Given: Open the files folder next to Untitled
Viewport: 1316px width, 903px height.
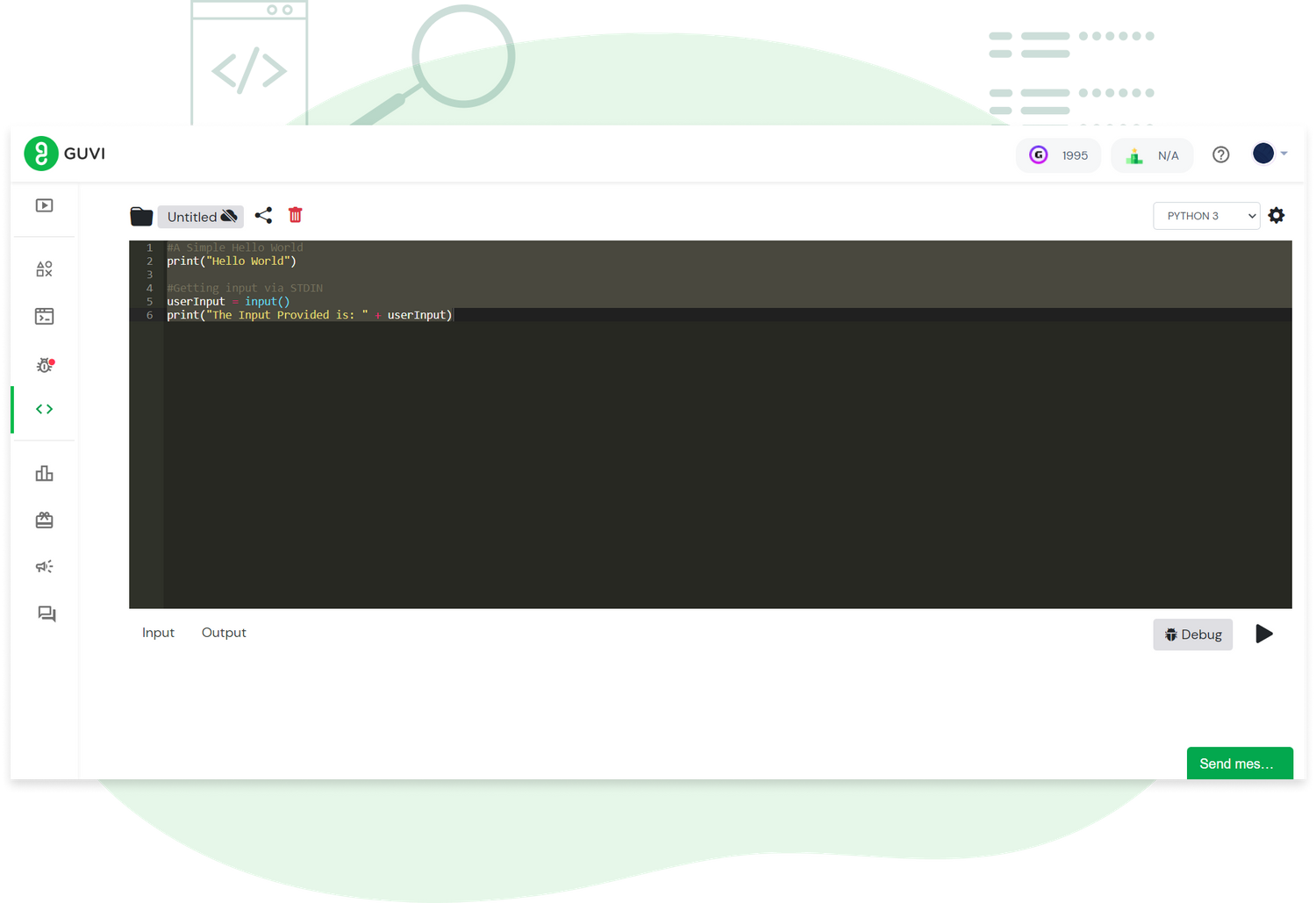Looking at the screenshot, I should pyautogui.click(x=141, y=216).
